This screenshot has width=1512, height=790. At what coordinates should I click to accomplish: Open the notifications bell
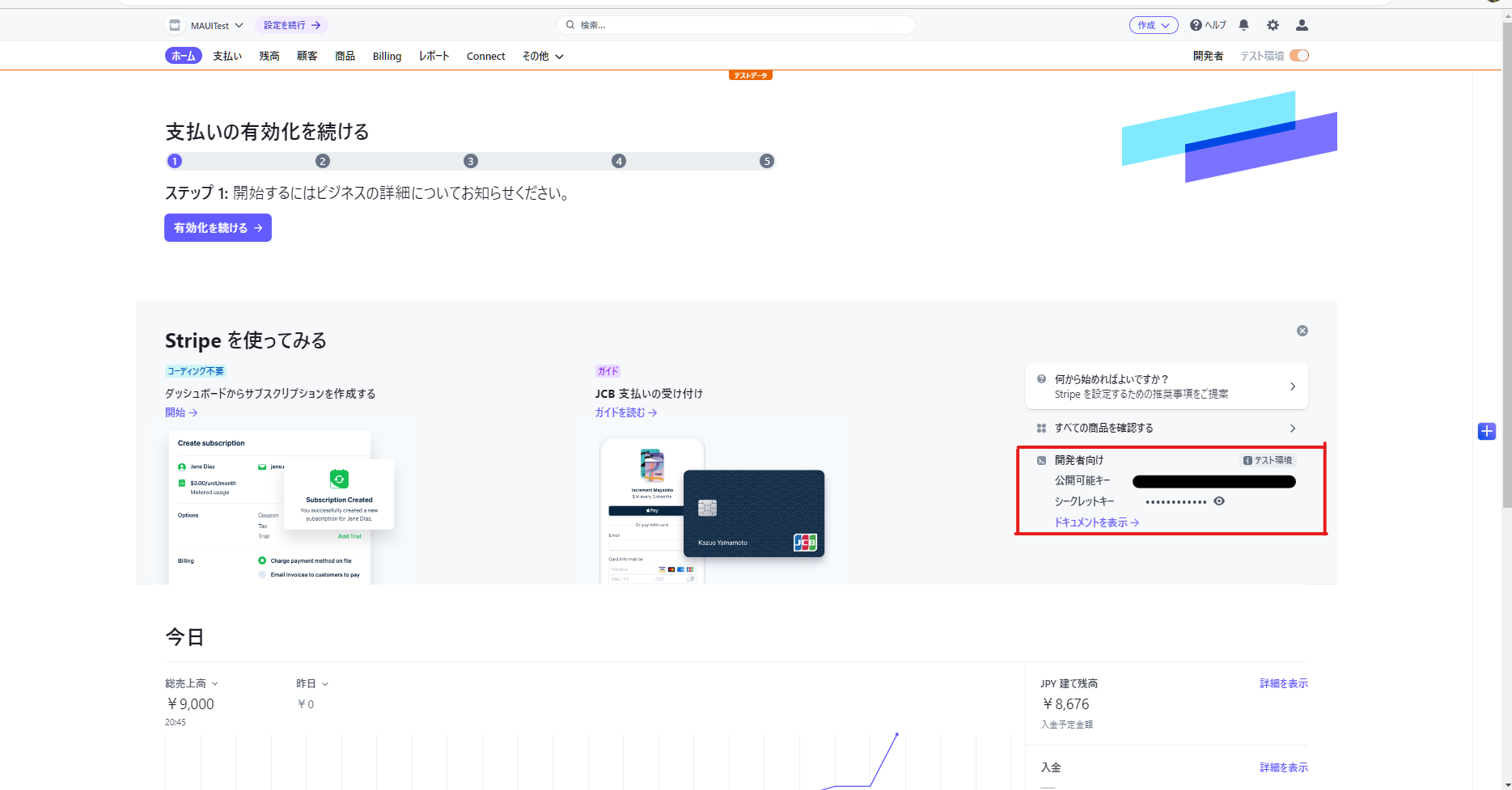point(1244,25)
